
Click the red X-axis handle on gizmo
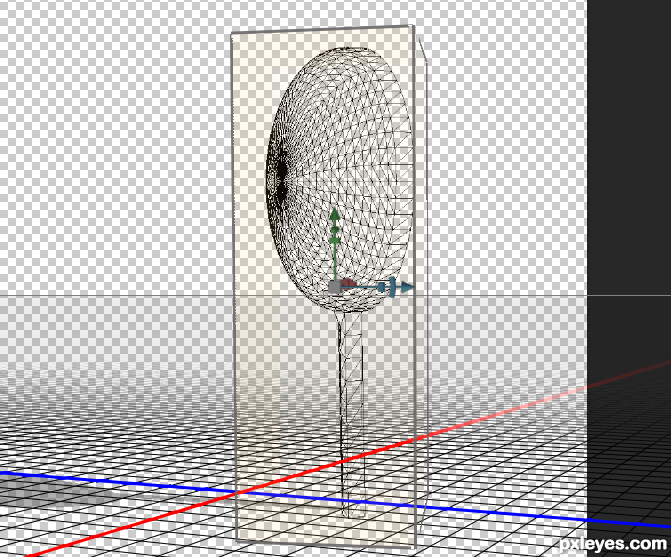pos(349,283)
